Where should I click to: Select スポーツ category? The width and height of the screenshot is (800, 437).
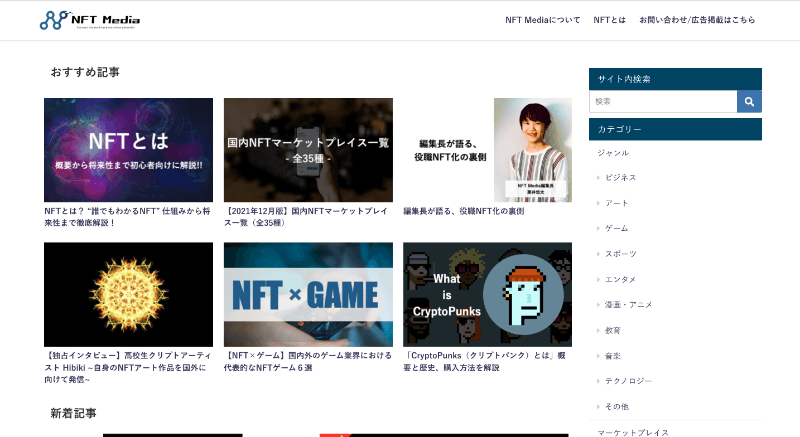click(x=620, y=254)
